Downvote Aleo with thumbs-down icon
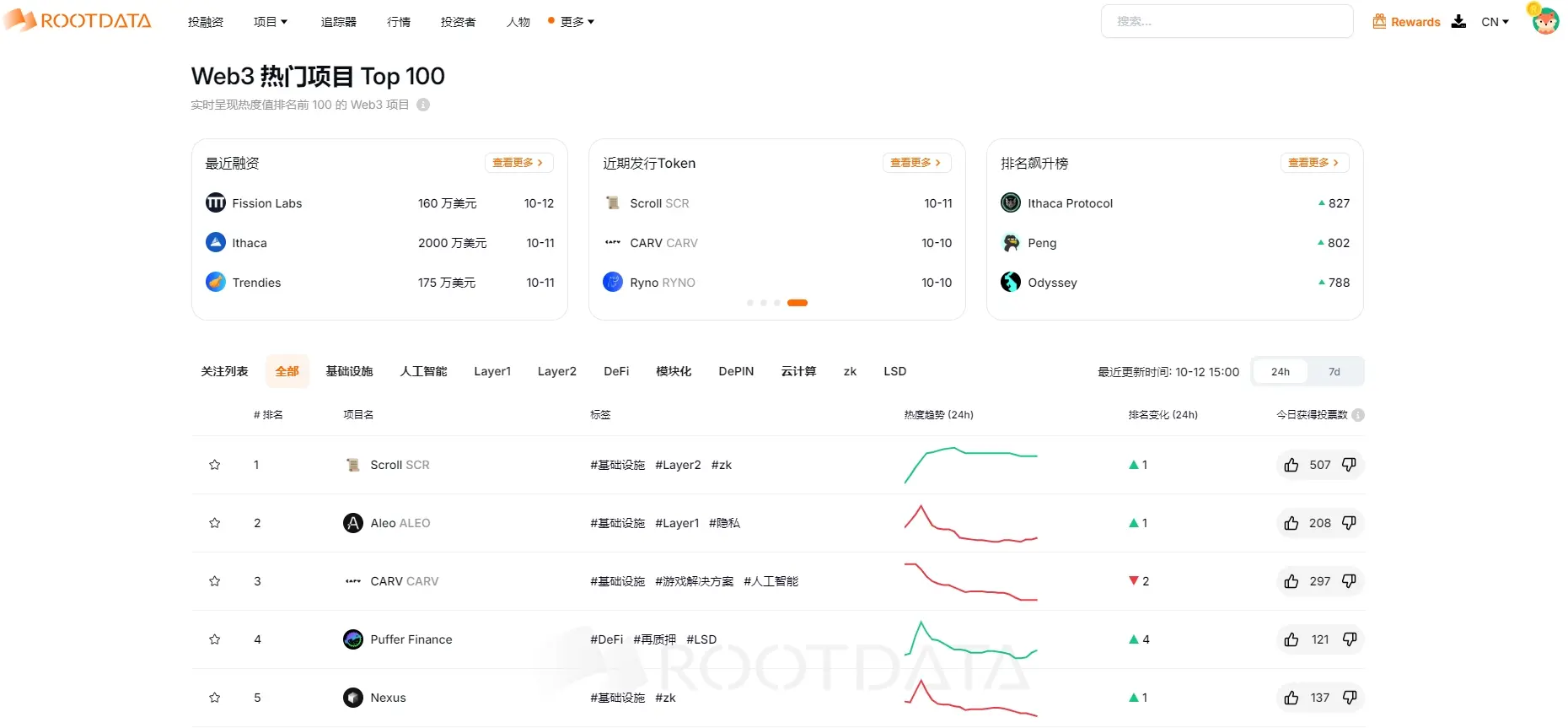This screenshot has width=1568, height=728. tap(1349, 523)
